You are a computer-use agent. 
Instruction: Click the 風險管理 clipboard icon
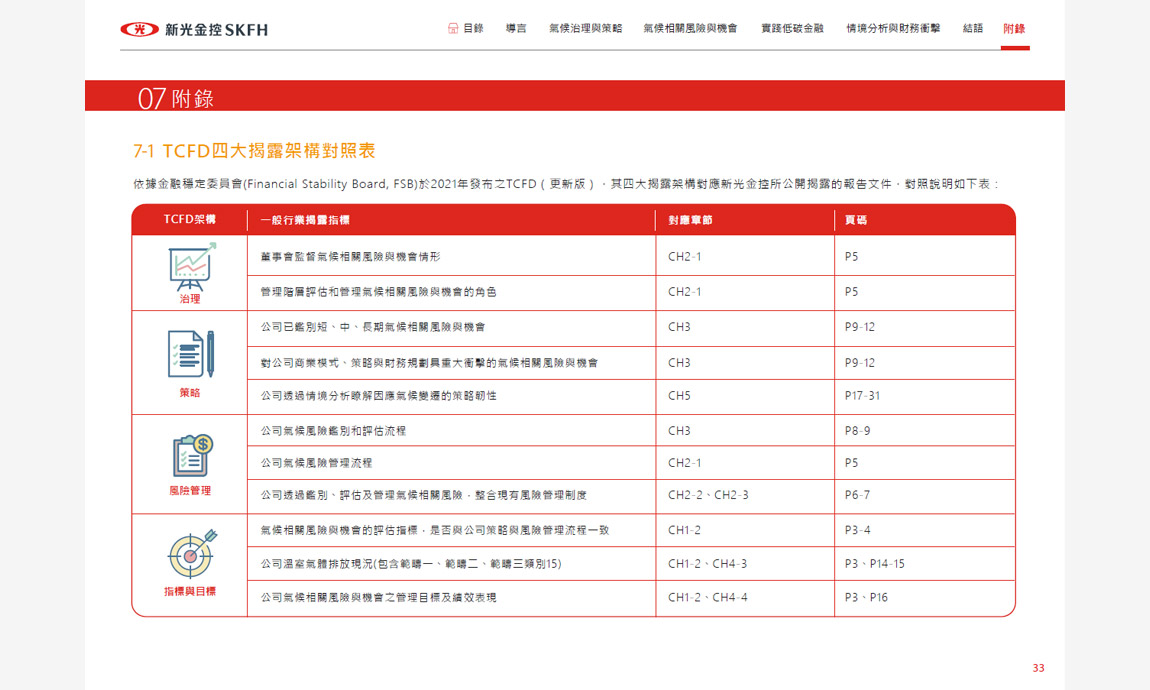pyautogui.click(x=190, y=456)
